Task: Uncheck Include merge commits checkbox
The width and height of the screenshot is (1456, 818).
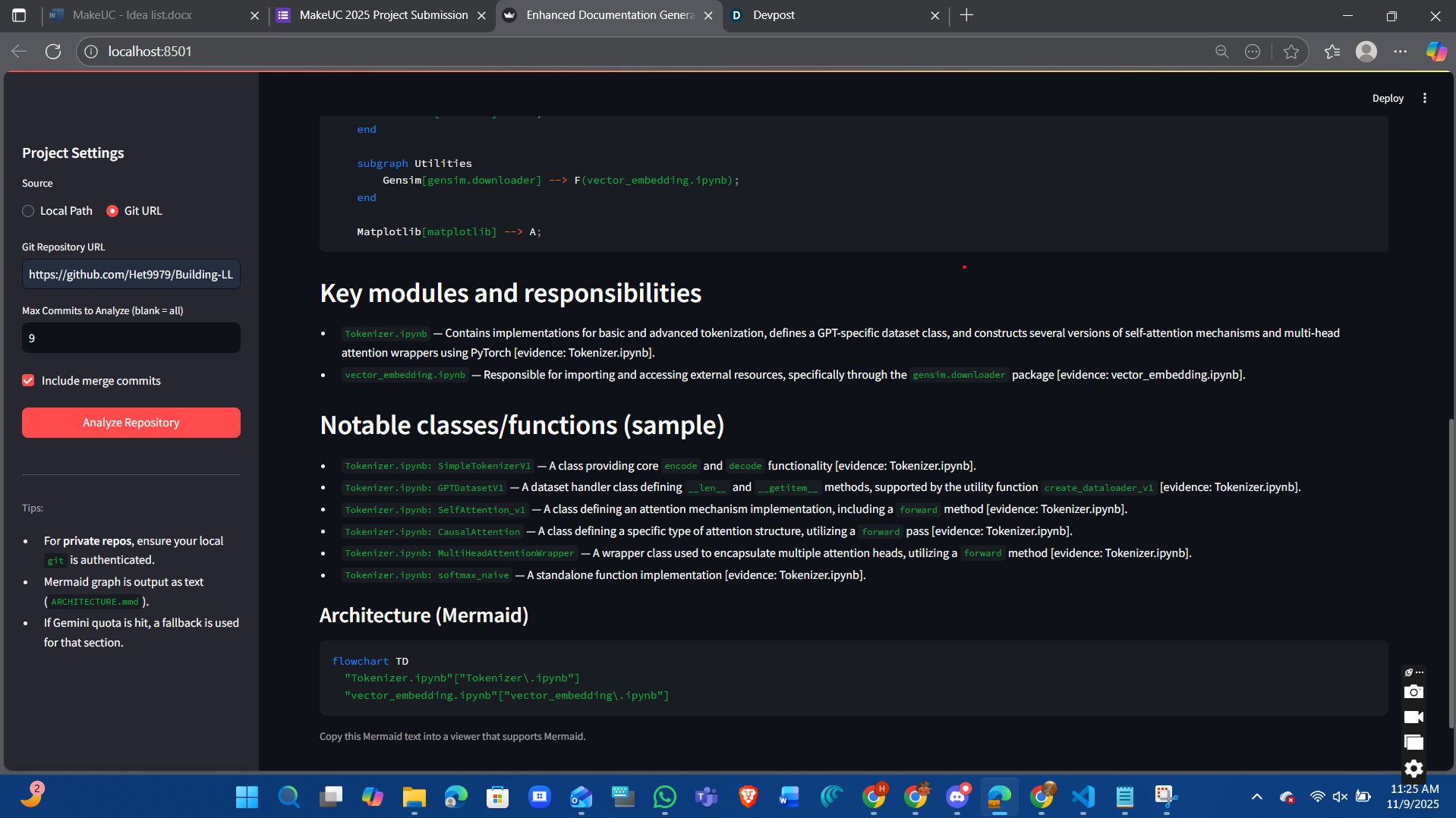Action: coord(28,380)
